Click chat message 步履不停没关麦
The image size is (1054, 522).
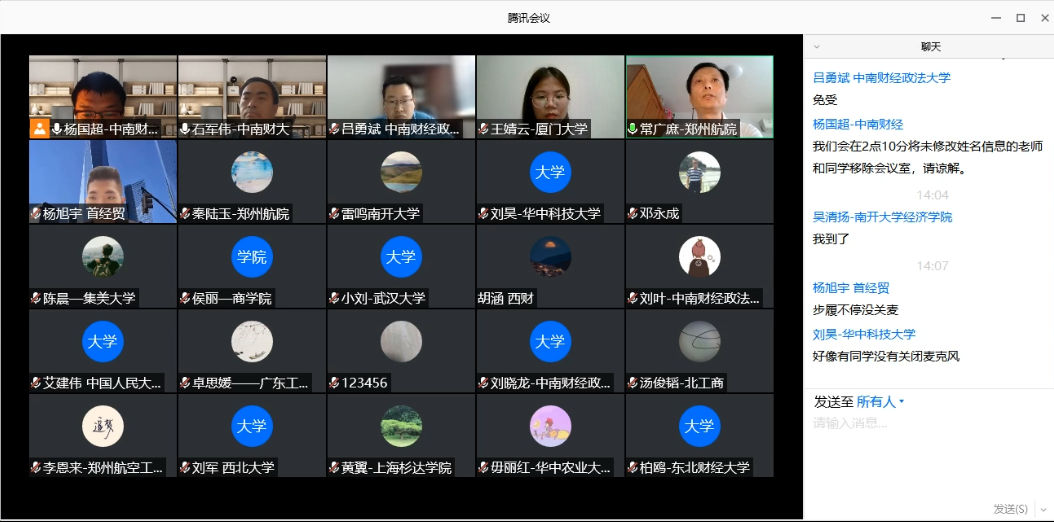[856, 310]
